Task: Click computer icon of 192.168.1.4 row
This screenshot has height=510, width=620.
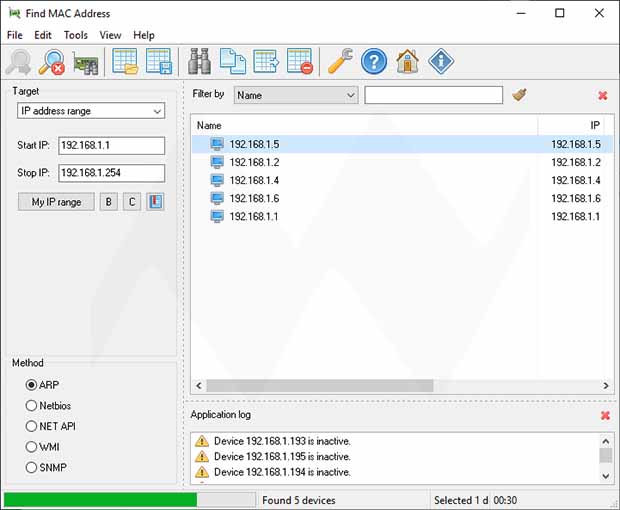Action: pos(217,180)
